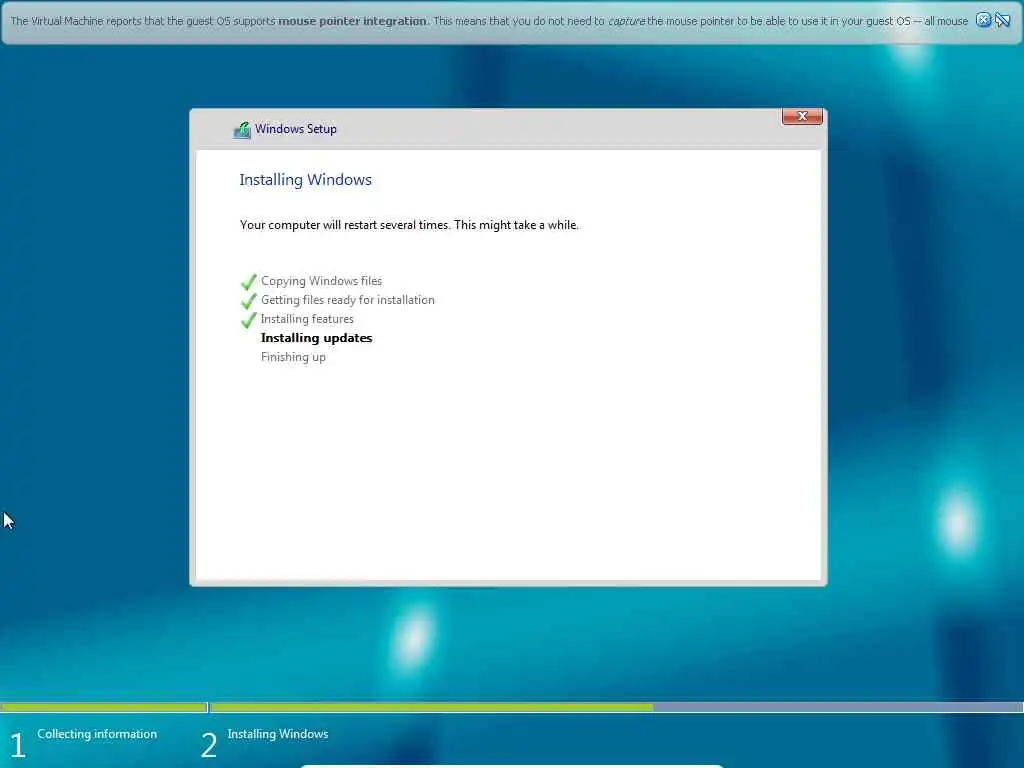Click the Collecting information progress bar
1024x768 pixels.
pyautogui.click(x=104, y=707)
